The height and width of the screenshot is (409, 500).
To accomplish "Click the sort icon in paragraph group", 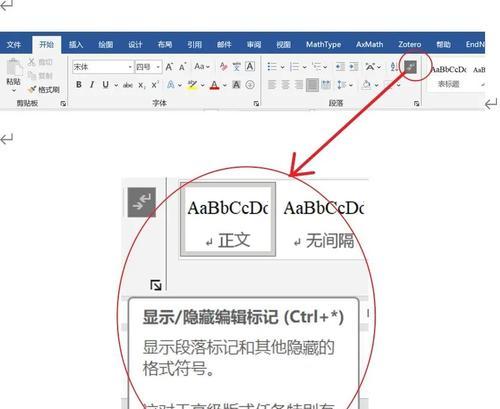I will (394, 67).
